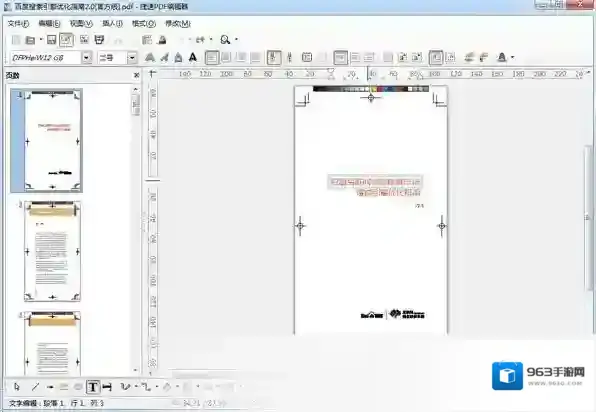Open the 格式(O) menu

tap(144, 24)
